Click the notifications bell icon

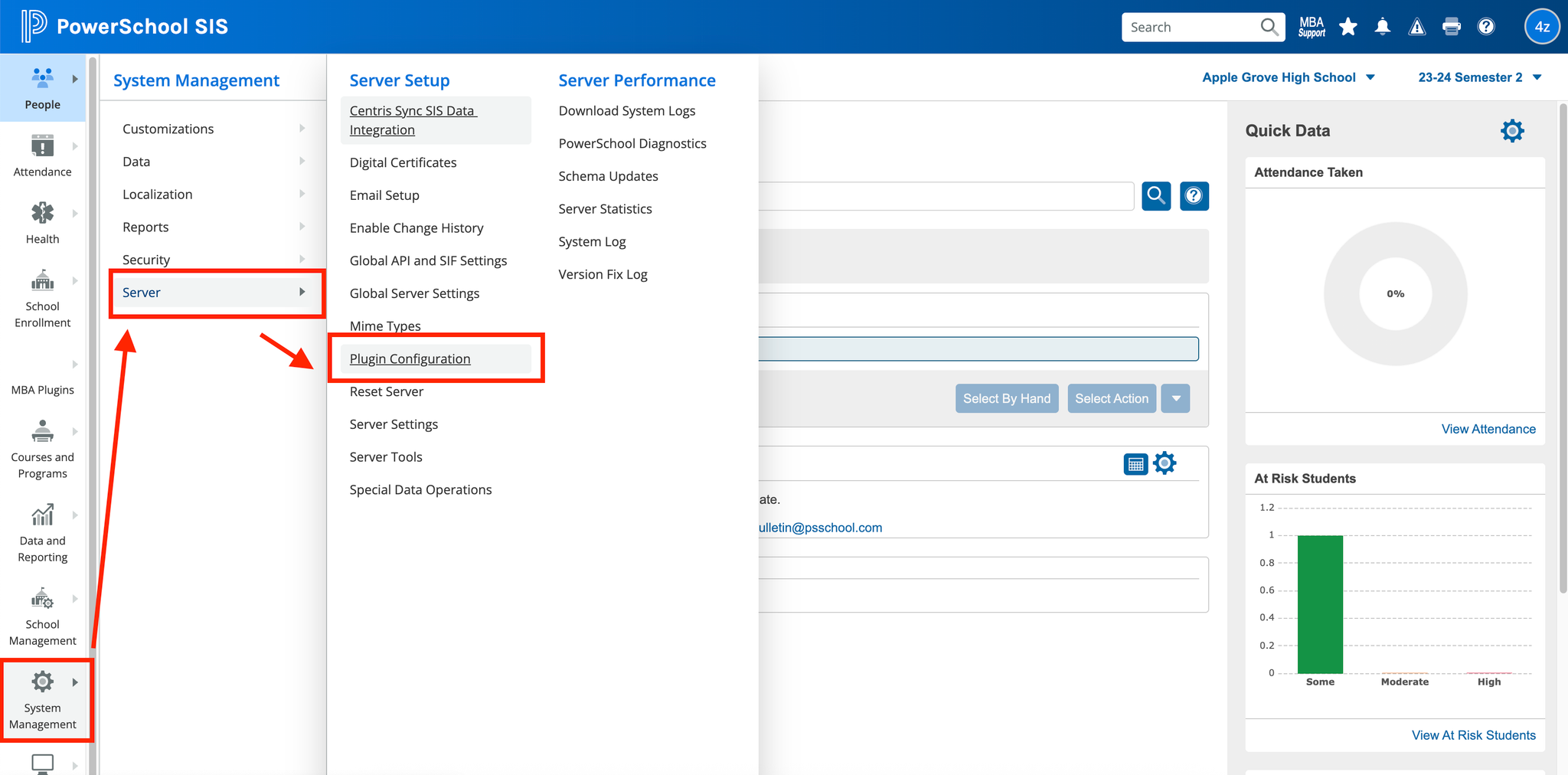1383,28
